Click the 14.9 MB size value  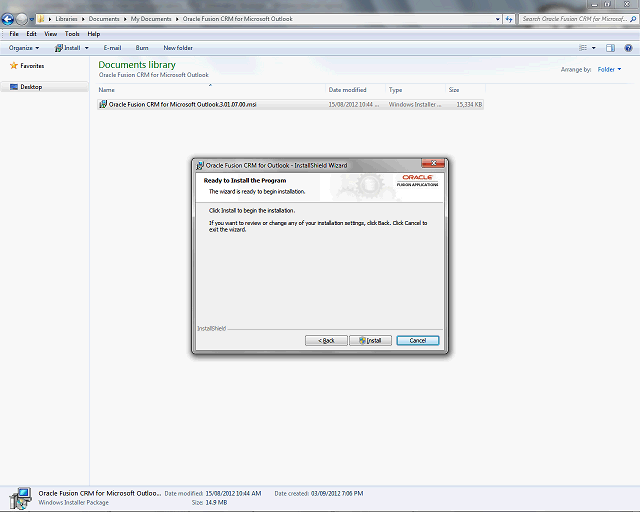click(216, 503)
